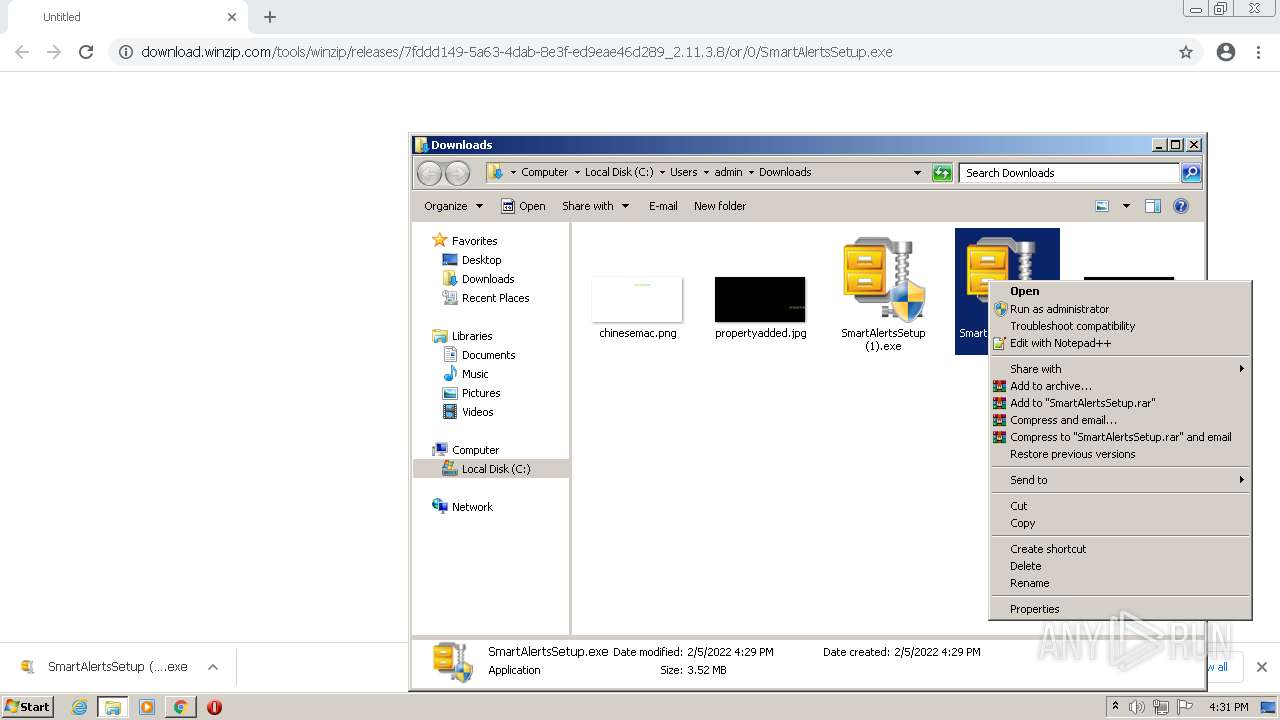Open Windows Media Player from taskbar
This screenshot has height=720, width=1280.
[147, 707]
